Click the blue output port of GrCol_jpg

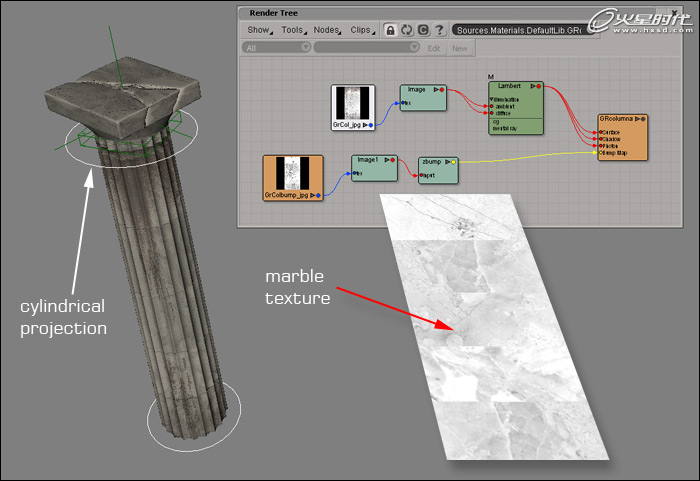[x=371, y=125]
